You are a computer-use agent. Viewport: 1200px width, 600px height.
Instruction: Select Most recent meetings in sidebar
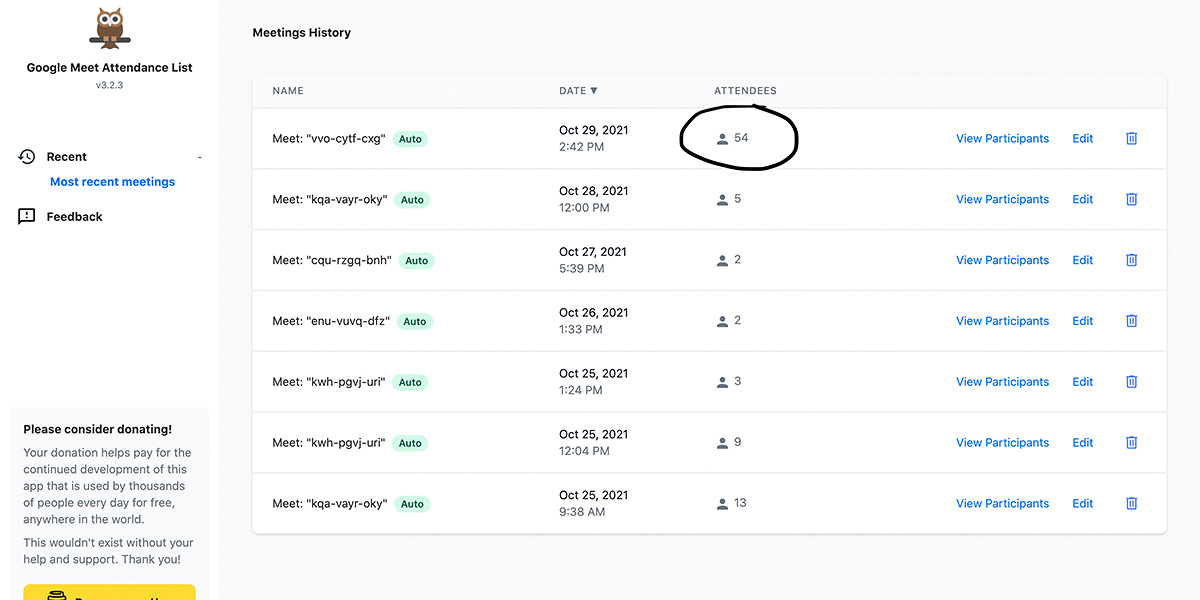click(x=112, y=182)
